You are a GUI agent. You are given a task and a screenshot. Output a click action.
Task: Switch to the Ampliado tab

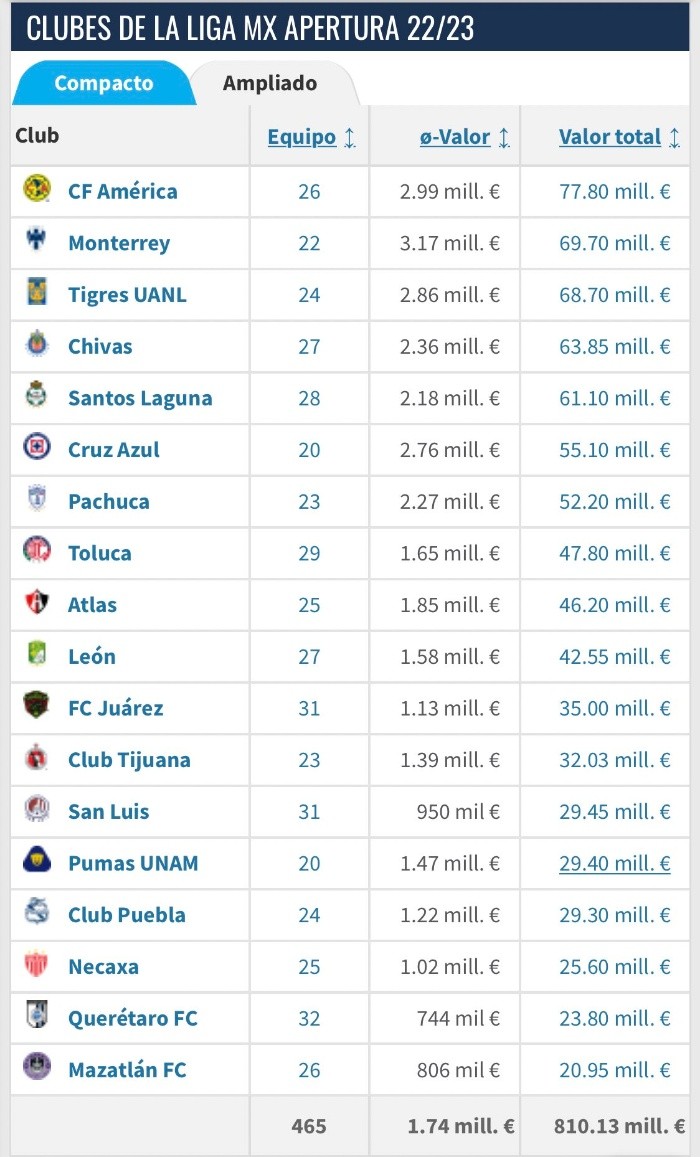pos(270,83)
